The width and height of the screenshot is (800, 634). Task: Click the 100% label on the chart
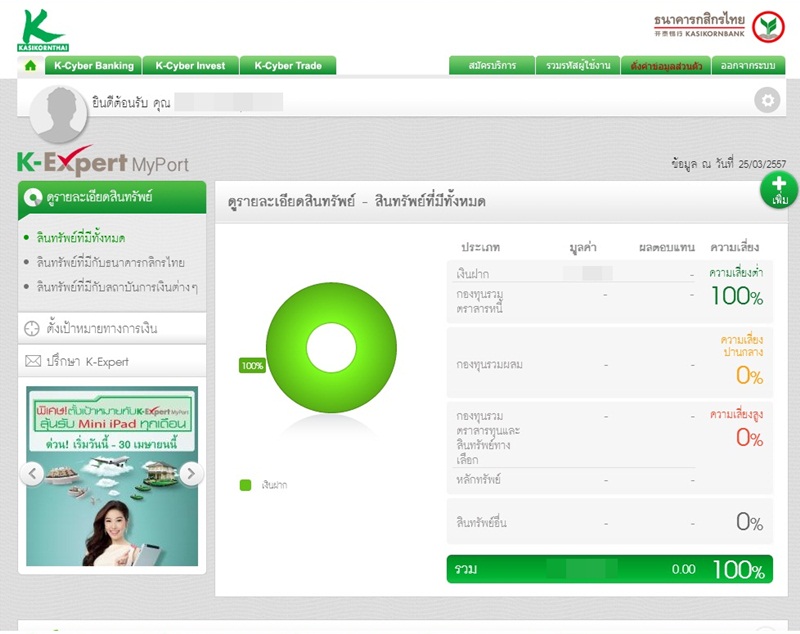252,366
